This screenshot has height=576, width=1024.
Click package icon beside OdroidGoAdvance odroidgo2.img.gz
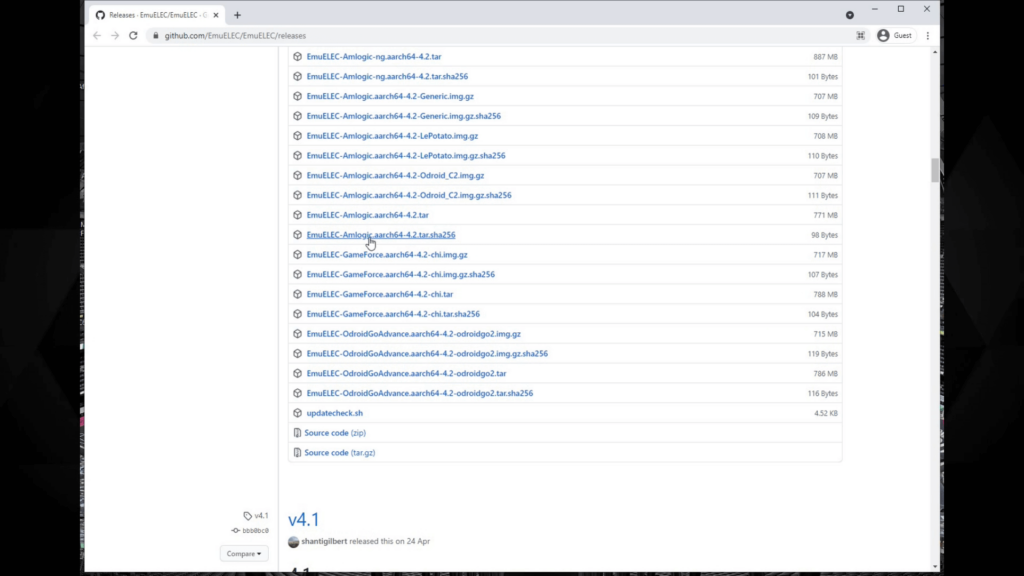coord(297,334)
